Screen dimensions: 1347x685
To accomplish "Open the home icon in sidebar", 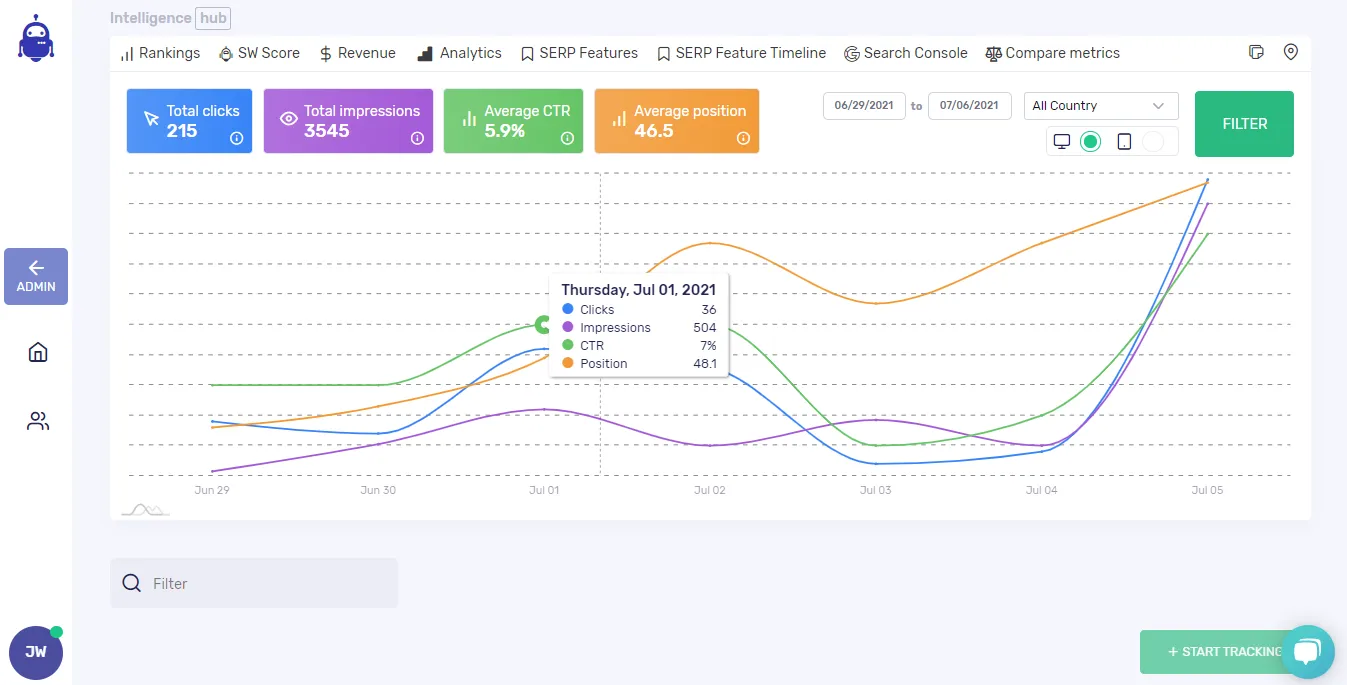I will [38, 352].
